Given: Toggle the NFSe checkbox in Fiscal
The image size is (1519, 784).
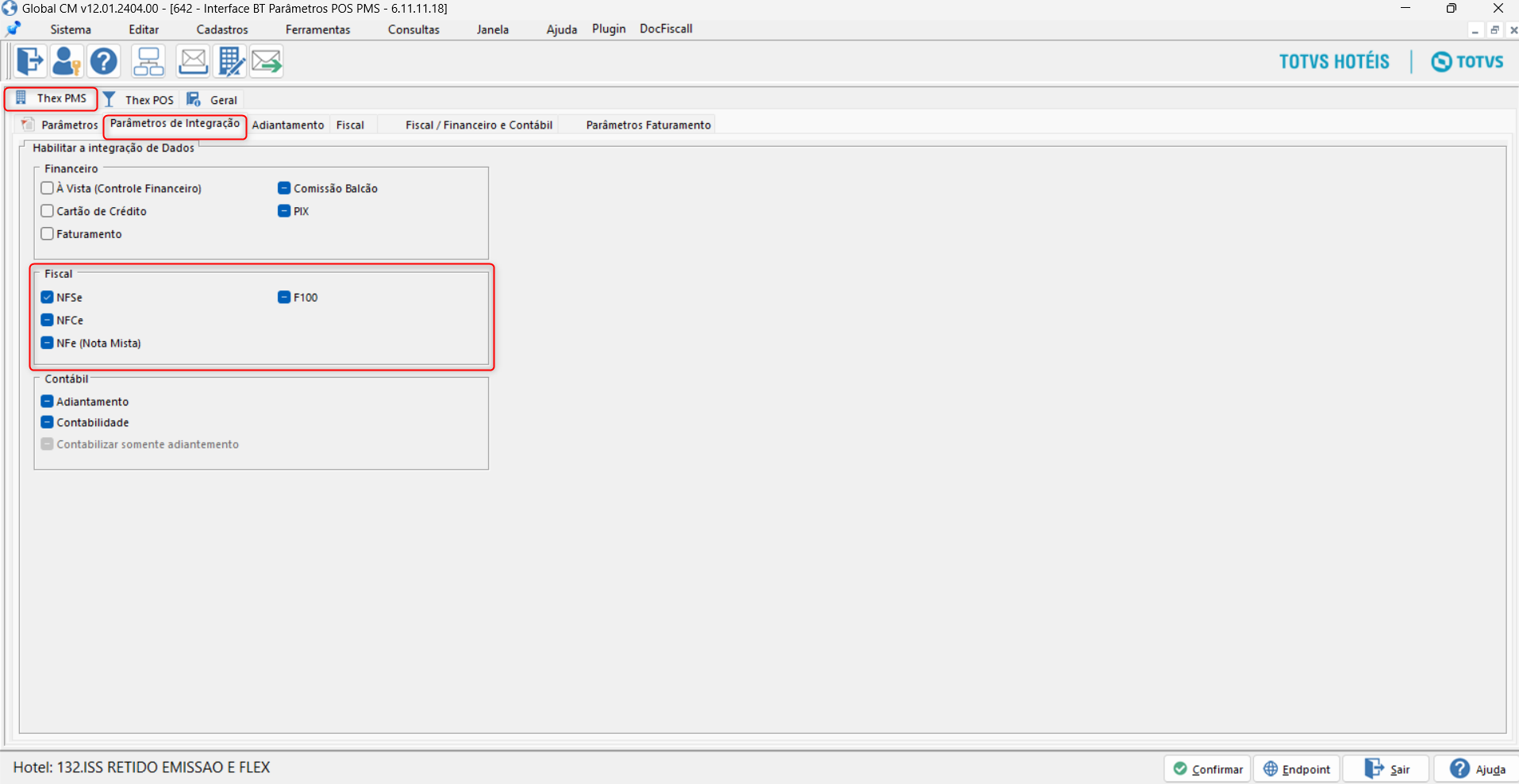Looking at the screenshot, I should pos(47,297).
